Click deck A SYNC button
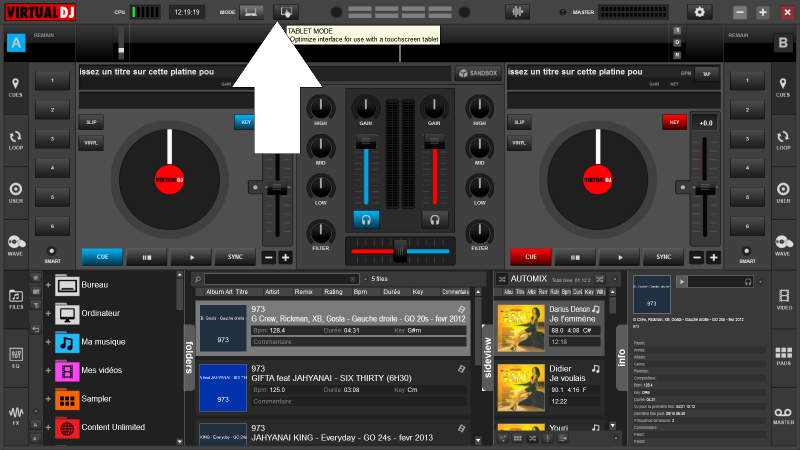Screen dimensions: 800x450 click(235, 257)
